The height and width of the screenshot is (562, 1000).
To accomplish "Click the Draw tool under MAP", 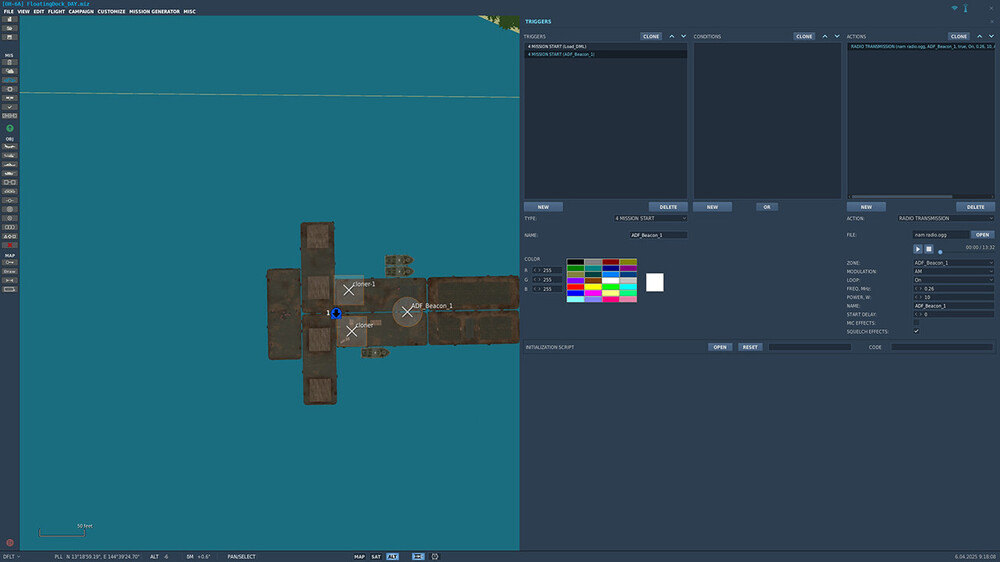I will tap(10, 272).
